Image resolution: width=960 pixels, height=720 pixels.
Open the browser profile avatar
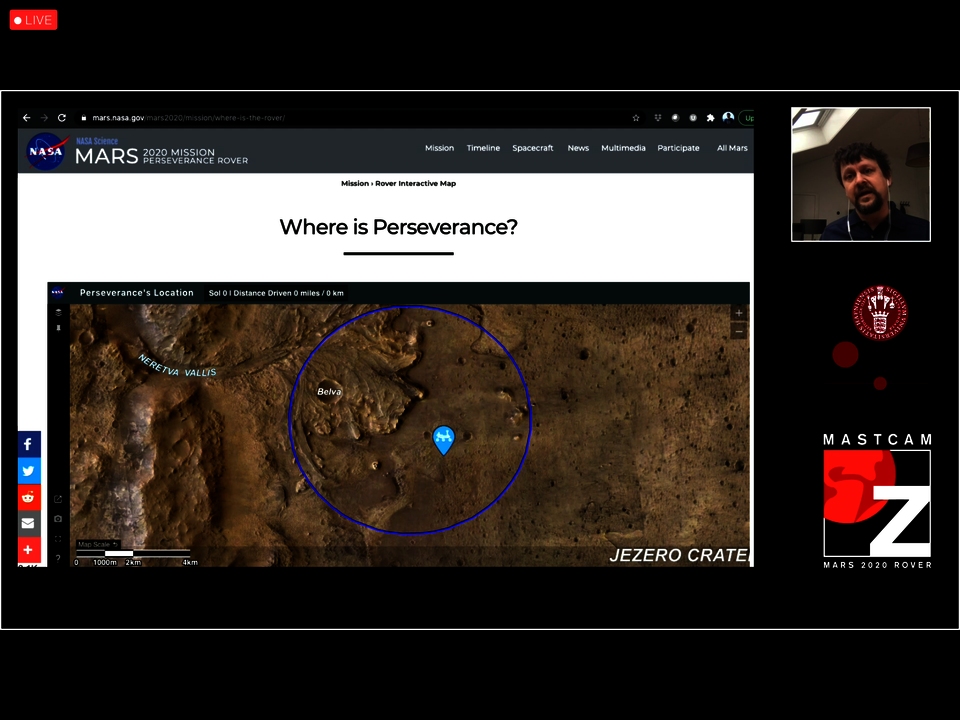coord(728,118)
